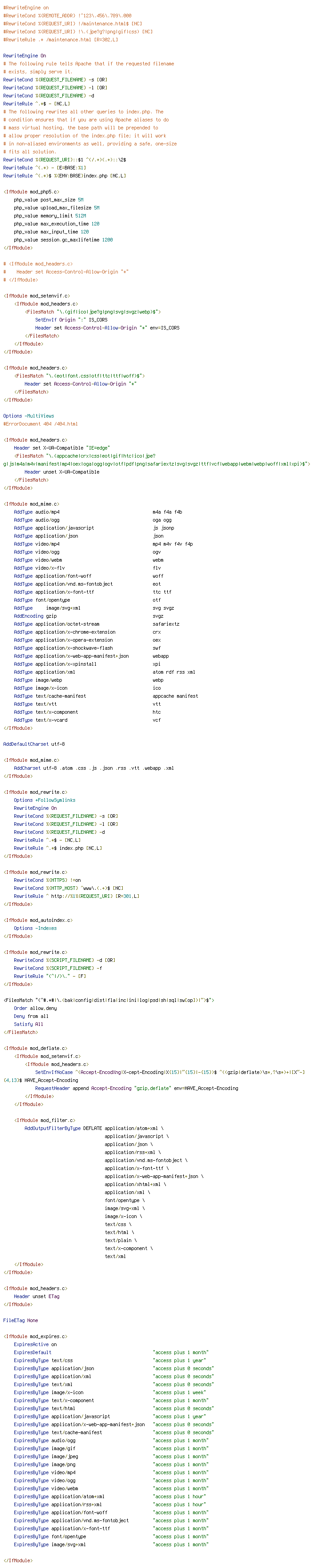314x1568 pixels.
Task: Click the 'AddType audio/mp4' row
Action: coord(98,512)
